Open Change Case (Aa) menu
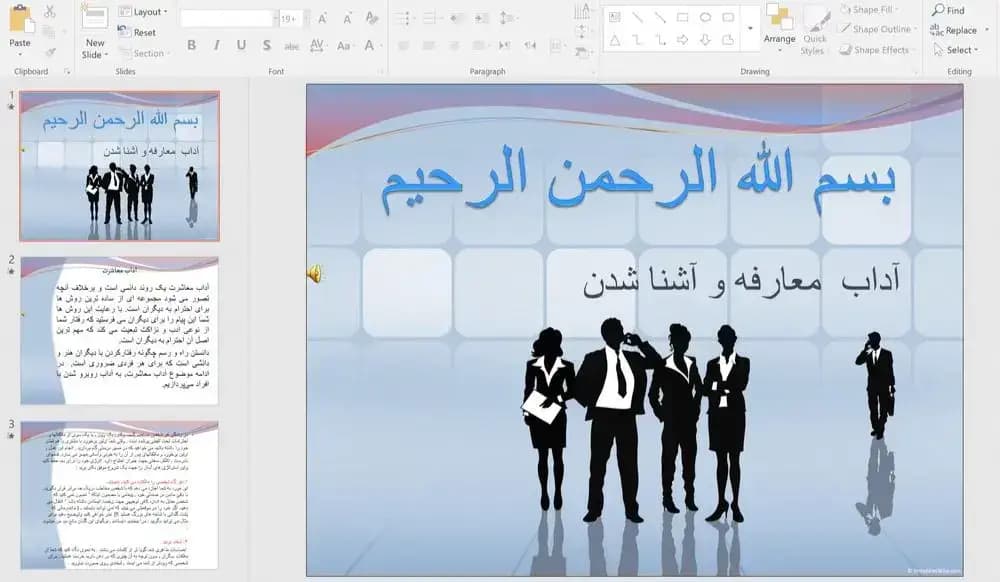This screenshot has height=582, width=1000. coord(344,45)
